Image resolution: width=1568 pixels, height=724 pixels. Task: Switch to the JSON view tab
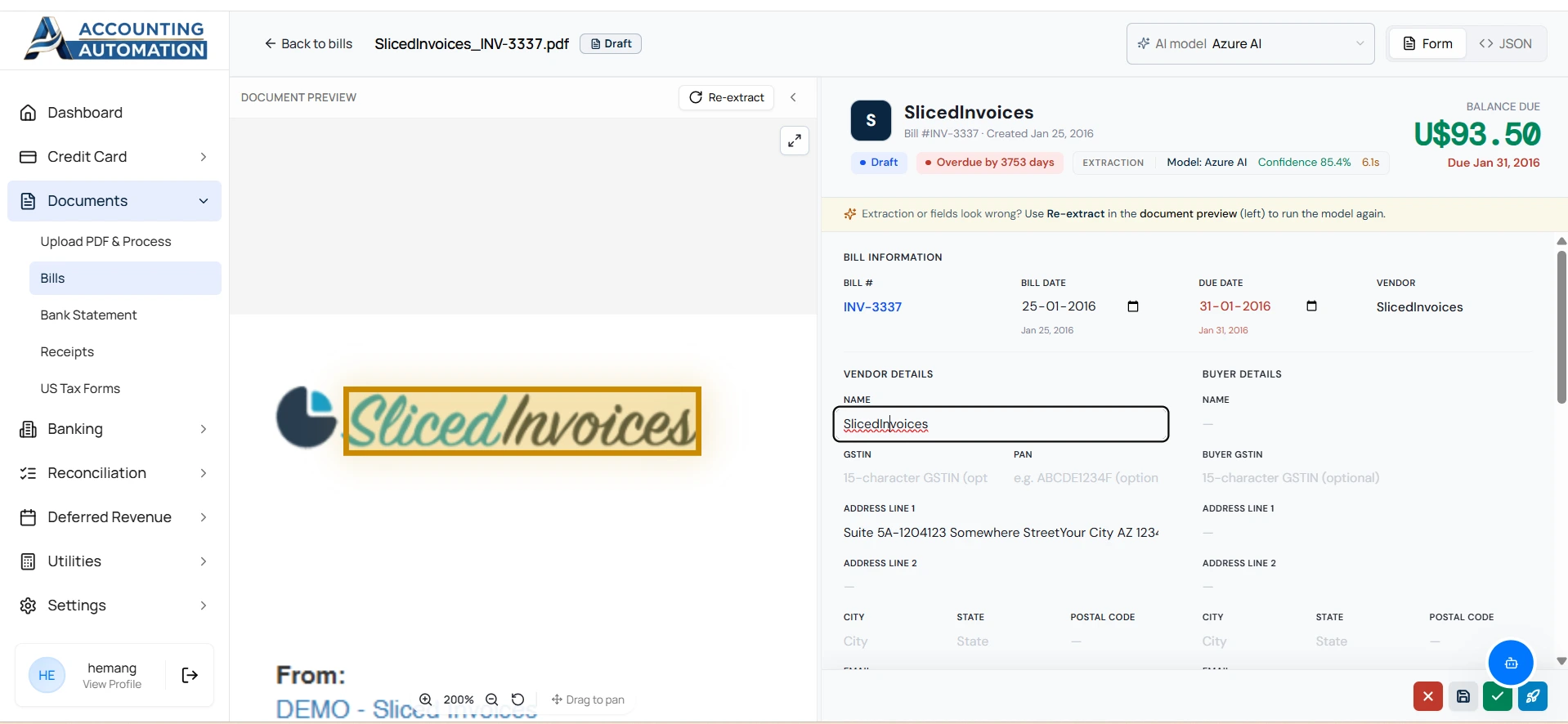pos(1505,44)
